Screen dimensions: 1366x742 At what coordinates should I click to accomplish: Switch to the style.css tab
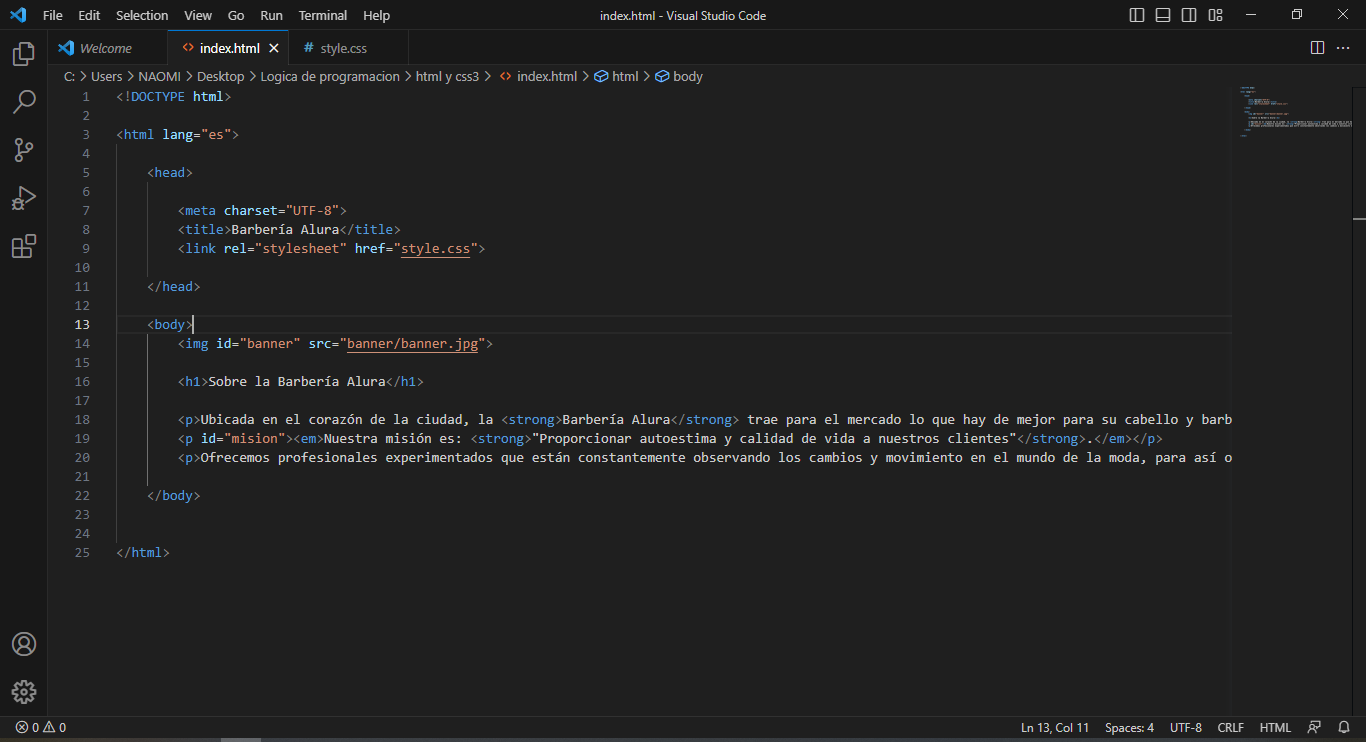click(349, 48)
